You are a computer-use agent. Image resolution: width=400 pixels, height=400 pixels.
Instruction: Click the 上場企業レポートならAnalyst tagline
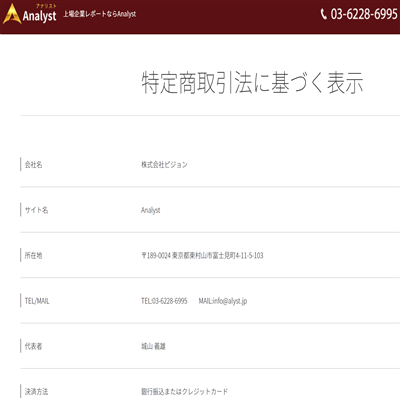pos(100,14)
